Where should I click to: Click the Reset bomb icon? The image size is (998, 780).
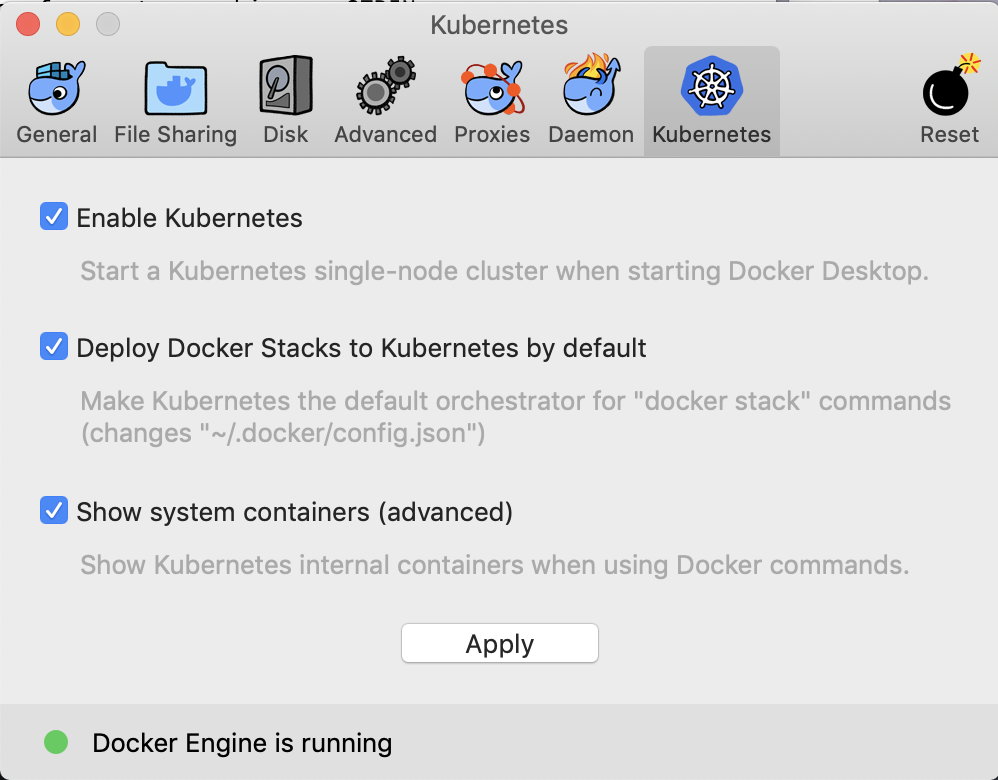947,90
